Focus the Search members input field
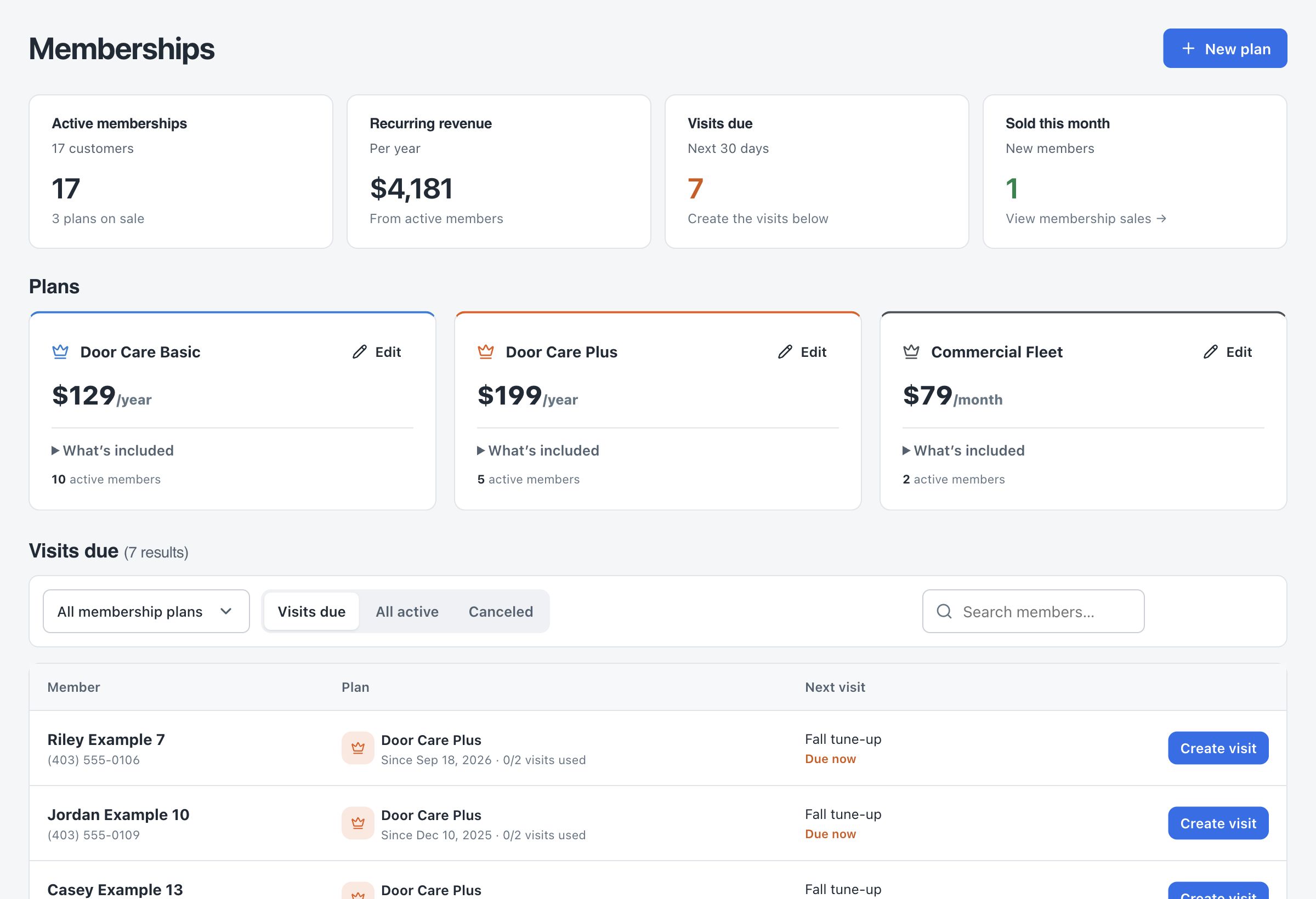The width and height of the screenshot is (1316, 899). (x=1034, y=611)
